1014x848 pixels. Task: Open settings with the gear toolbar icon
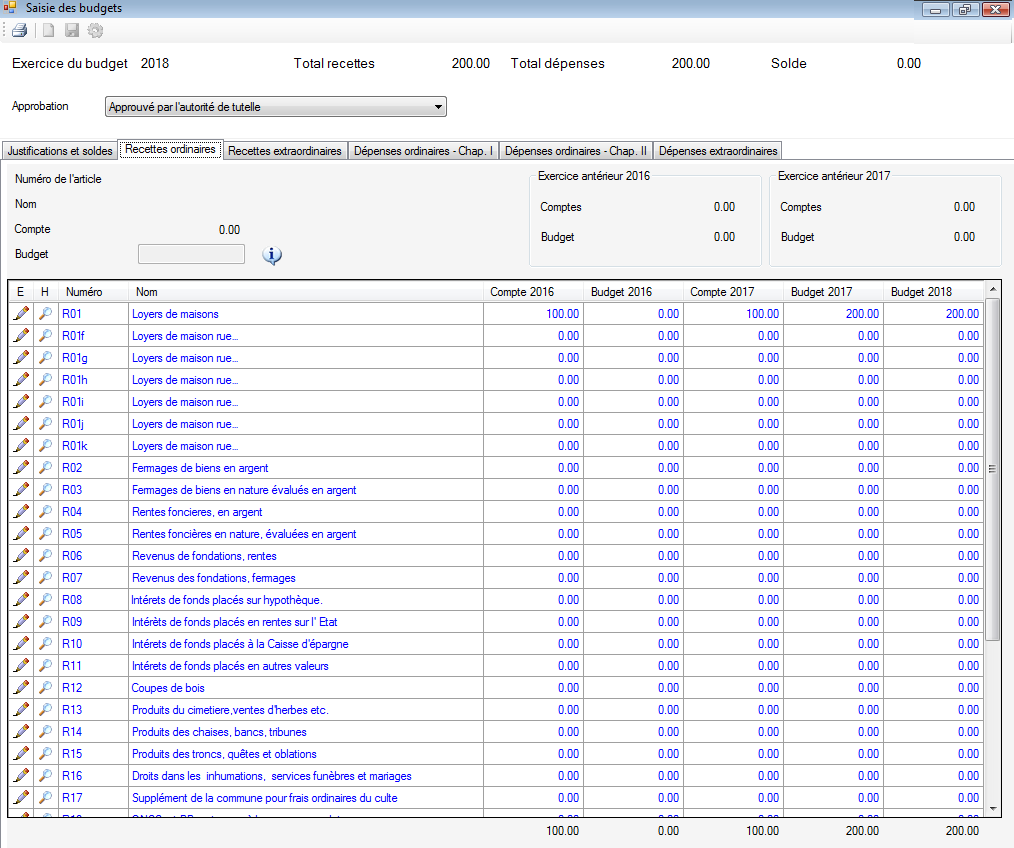click(95, 30)
